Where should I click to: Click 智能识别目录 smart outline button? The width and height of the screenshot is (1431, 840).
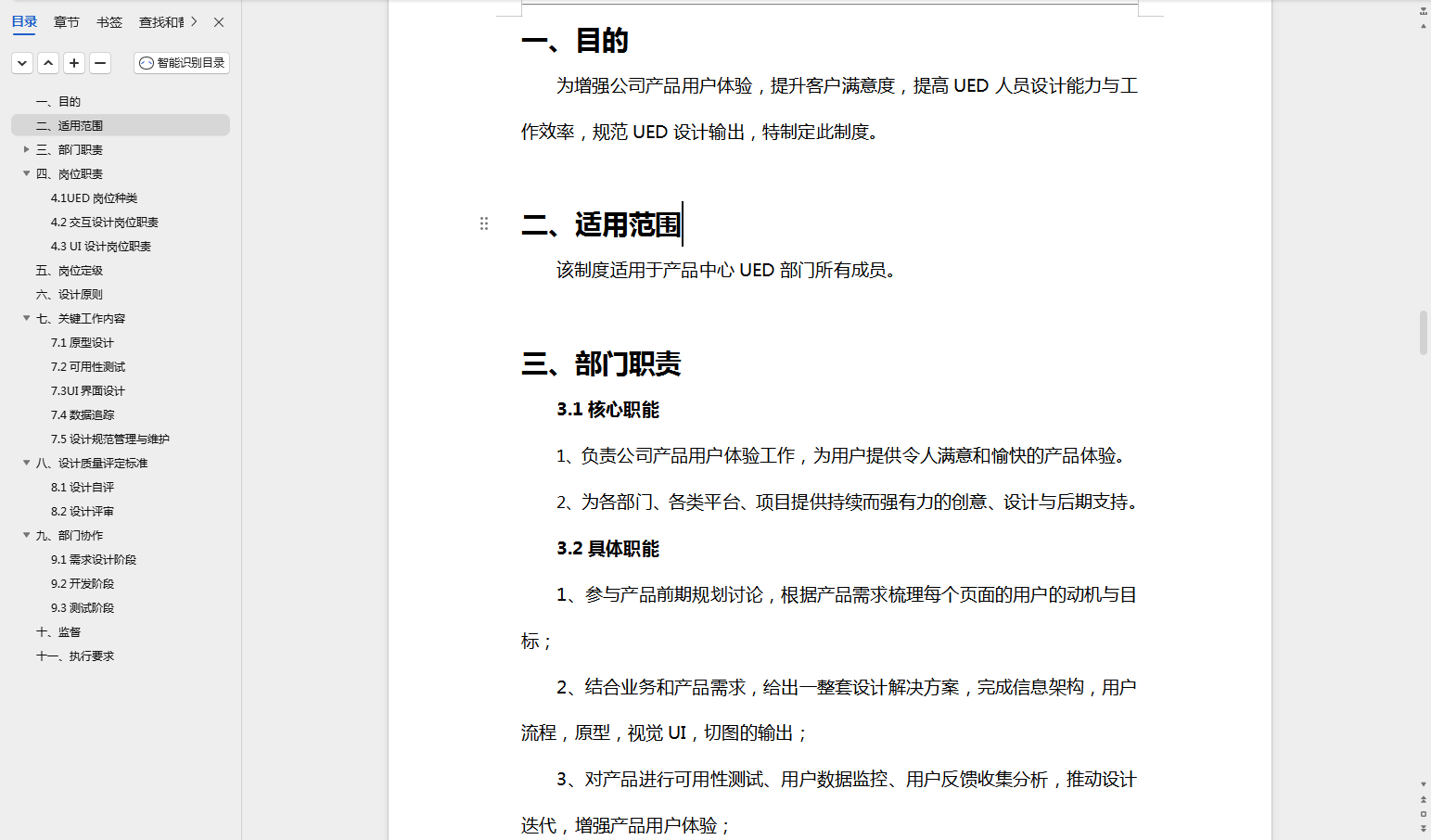point(182,63)
